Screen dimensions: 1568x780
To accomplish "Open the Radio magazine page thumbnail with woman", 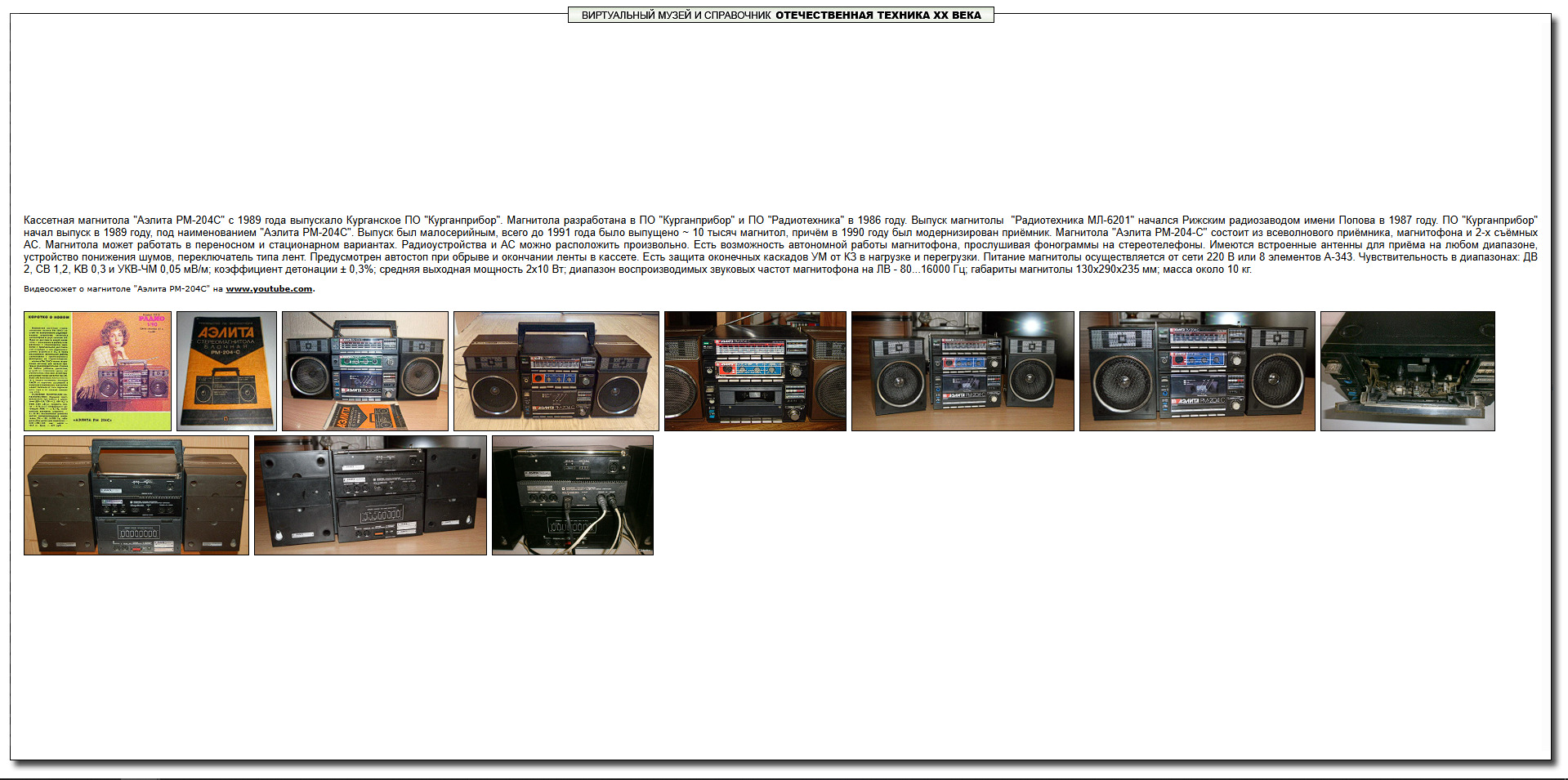I will pyautogui.click(x=97, y=371).
